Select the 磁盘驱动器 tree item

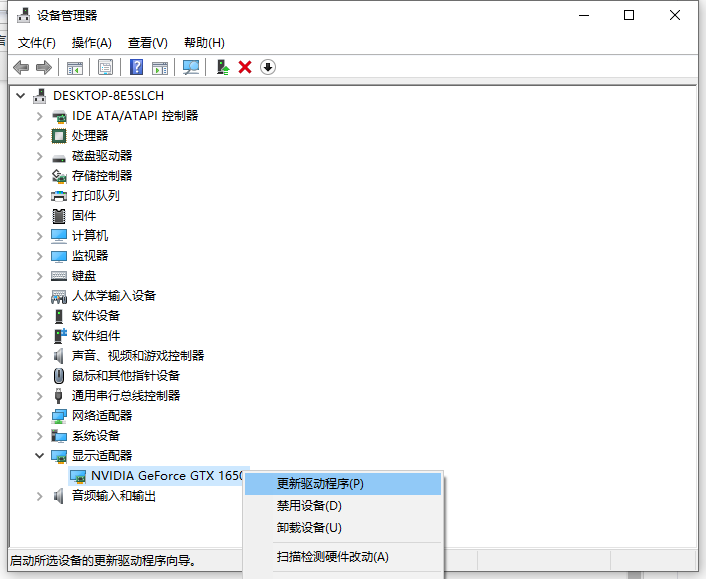[x=101, y=156]
